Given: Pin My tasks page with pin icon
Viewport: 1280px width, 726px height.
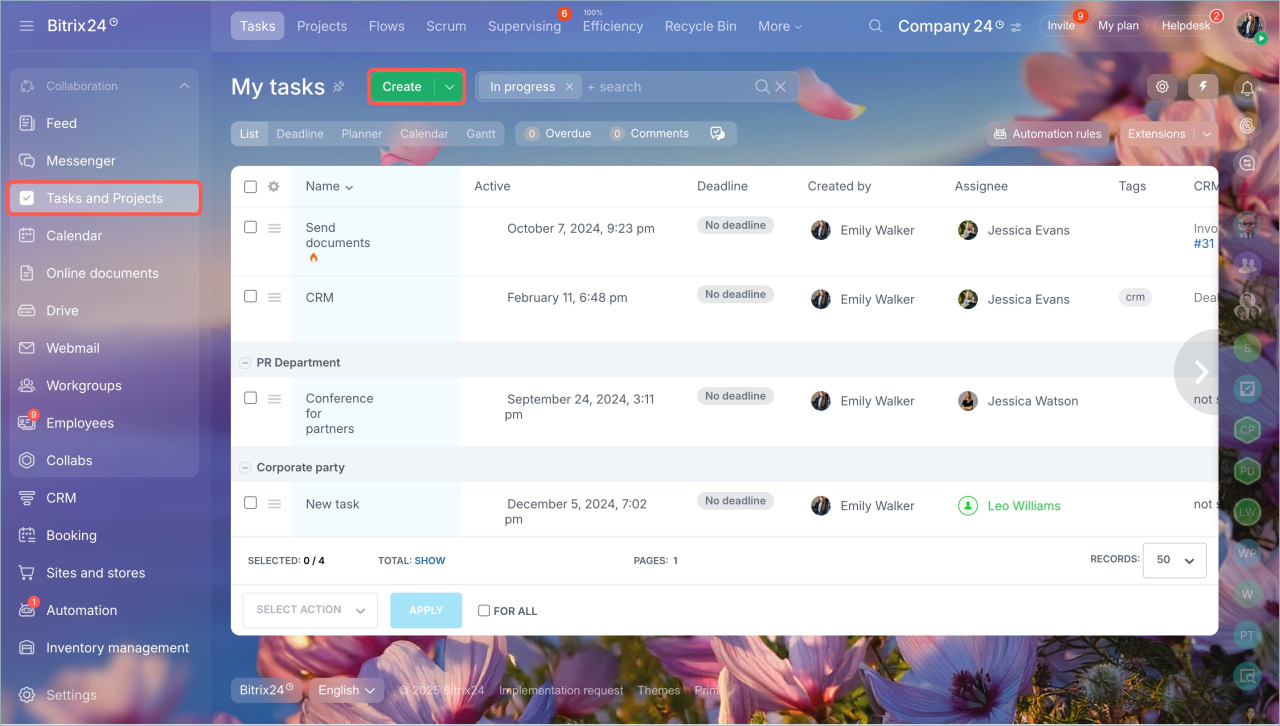Looking at the screenshot, I should click(x=339, y=87).
